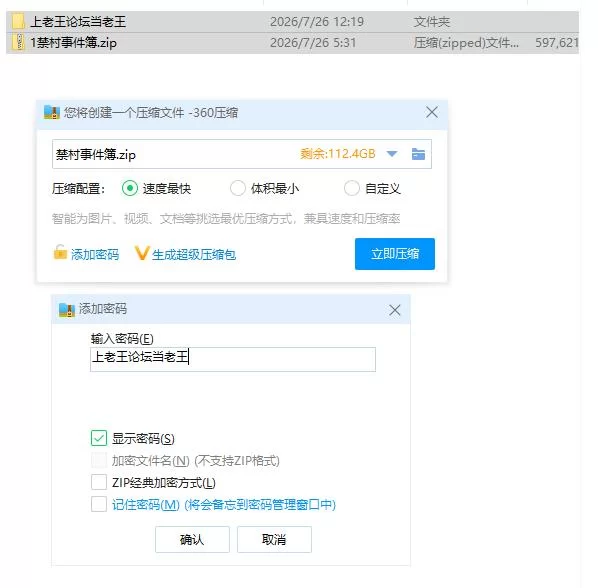Image resolution: width=598 pixels, height=588 pixels.
Task: Click the 取消 button
Action: [274, 540]
